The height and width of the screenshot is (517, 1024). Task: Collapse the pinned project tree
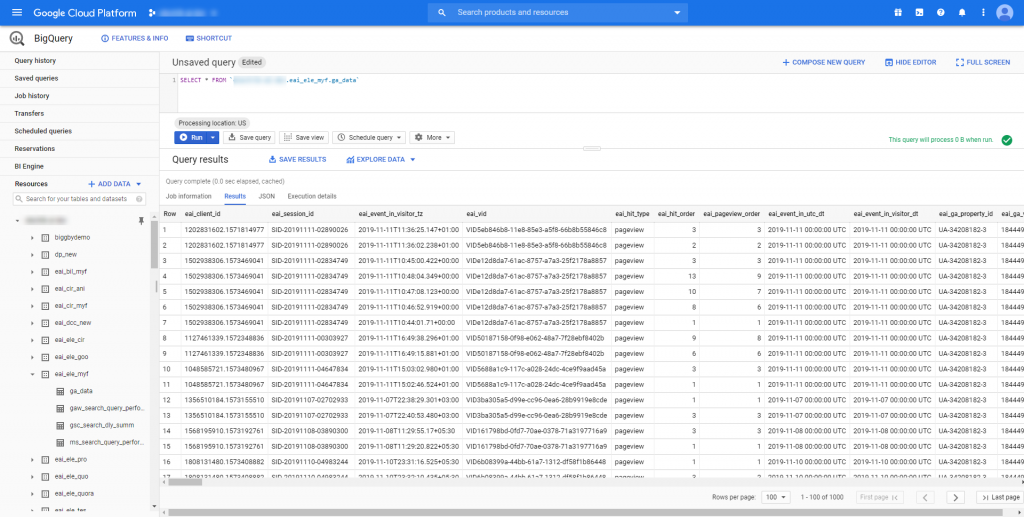tap(18, 221)
